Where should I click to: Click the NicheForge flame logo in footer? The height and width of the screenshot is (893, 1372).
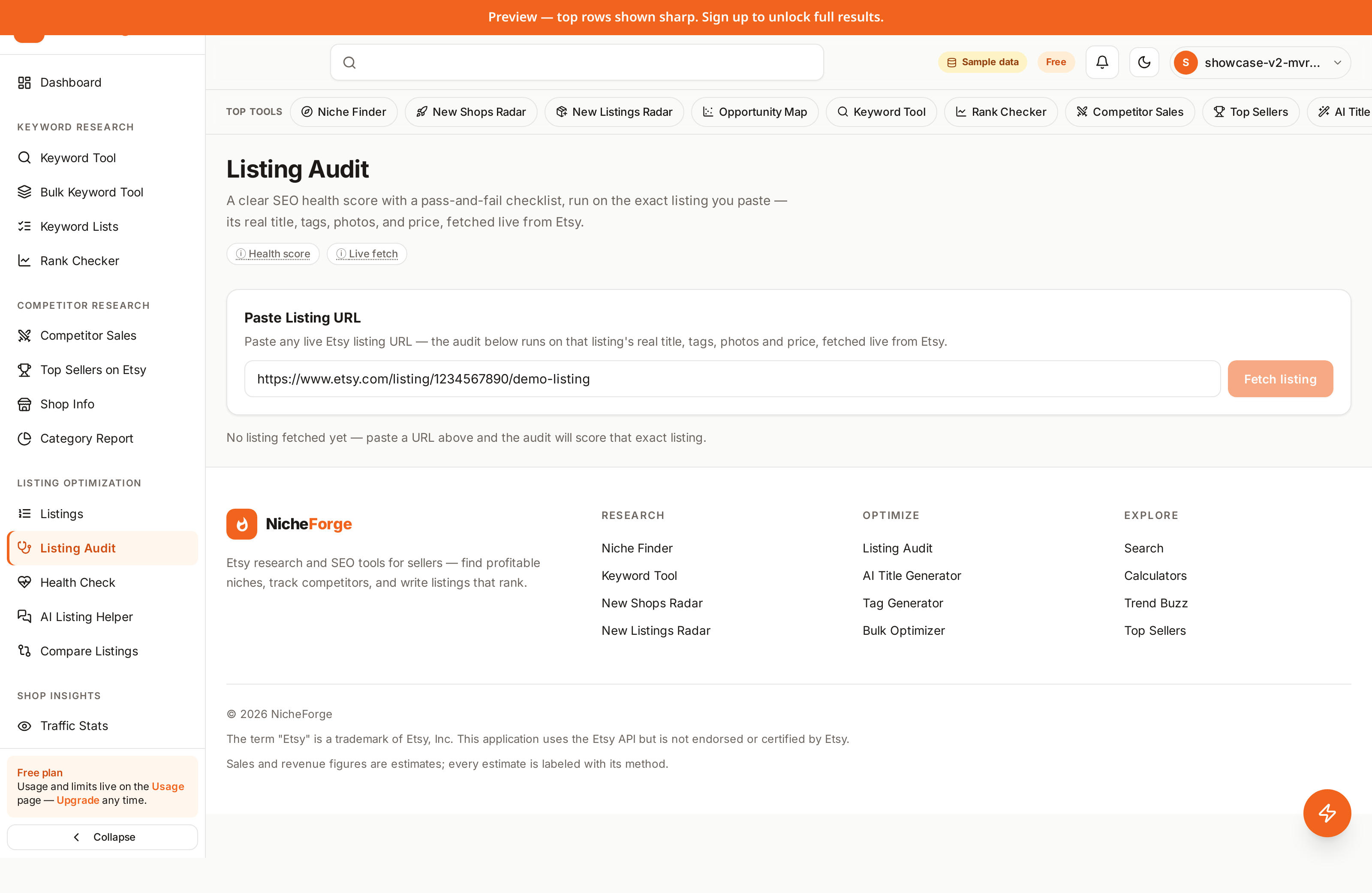[x=241, y=524]
